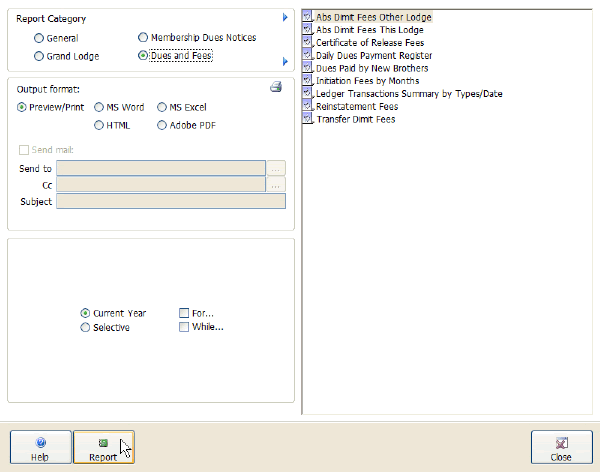Click the lower blue arrow near Dues and Fees
Viewport: 600px width, 472px height.
point(285,62)
